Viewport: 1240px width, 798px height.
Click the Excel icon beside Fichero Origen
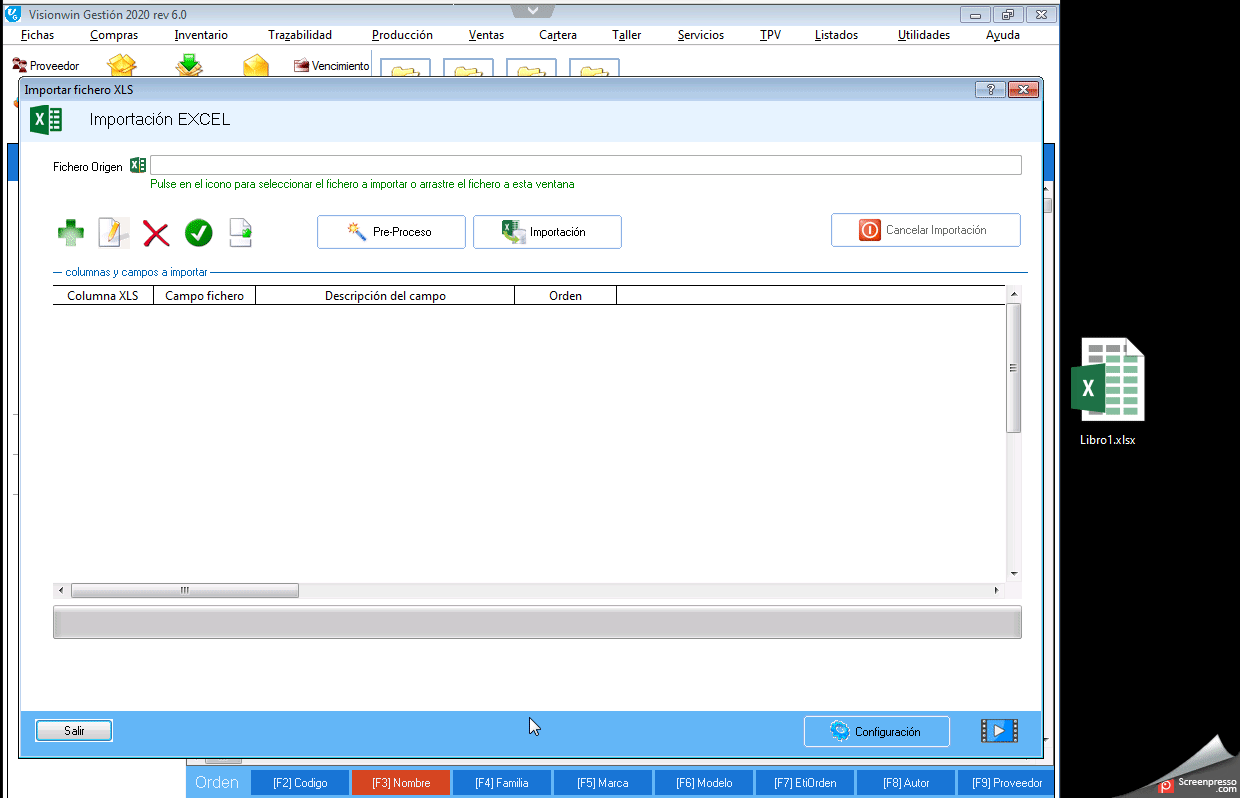click(x=138, y=165)
